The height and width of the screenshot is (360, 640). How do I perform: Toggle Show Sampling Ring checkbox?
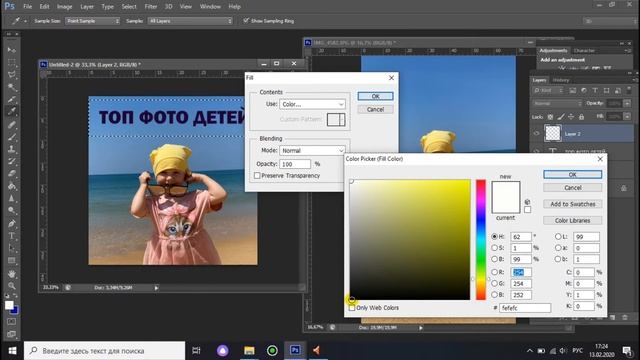tap(246, 20)
